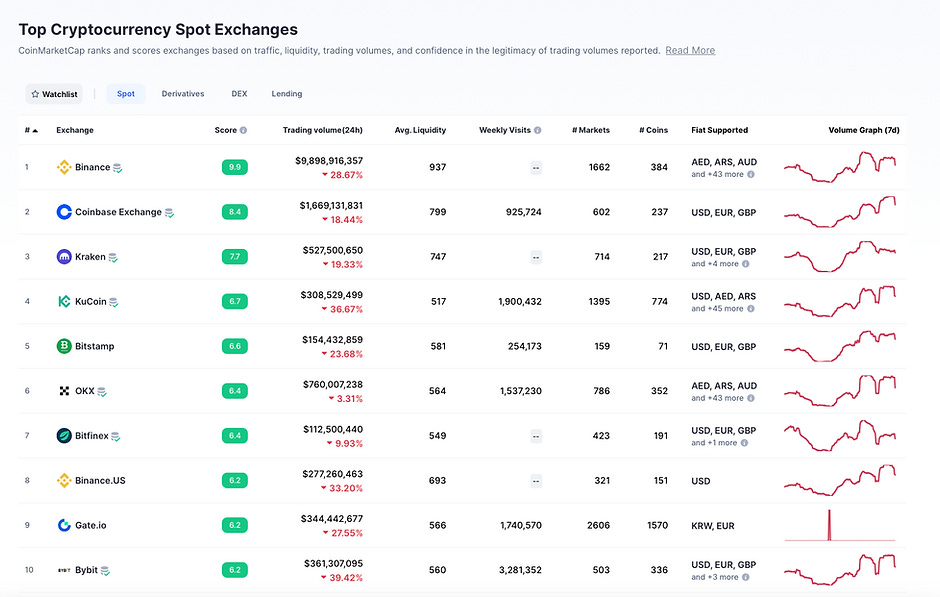This screenshot has height=597, width=940.
Task: Click the KuCoin logo icon
Action: pos(64,301)
